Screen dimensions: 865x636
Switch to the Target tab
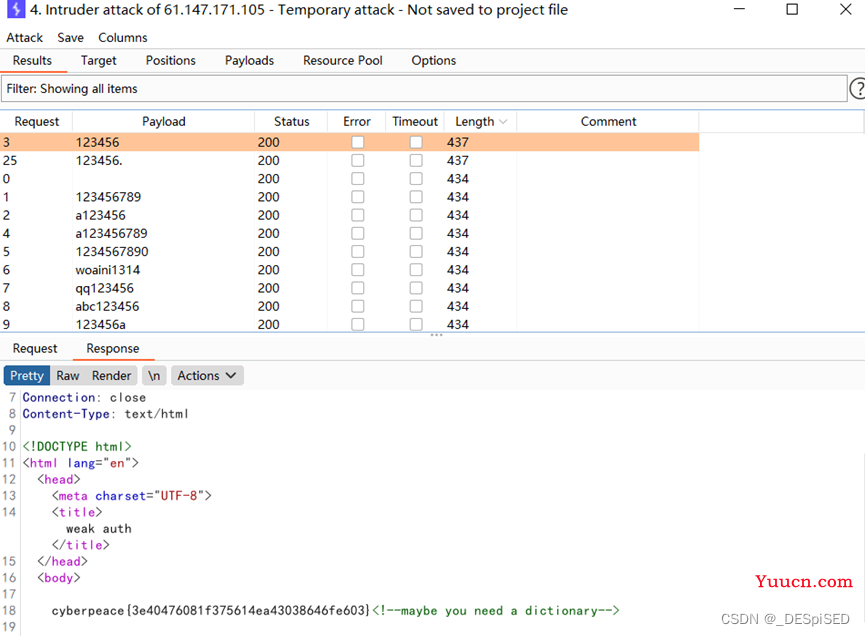pyautogui.click(x=99, y=61)
